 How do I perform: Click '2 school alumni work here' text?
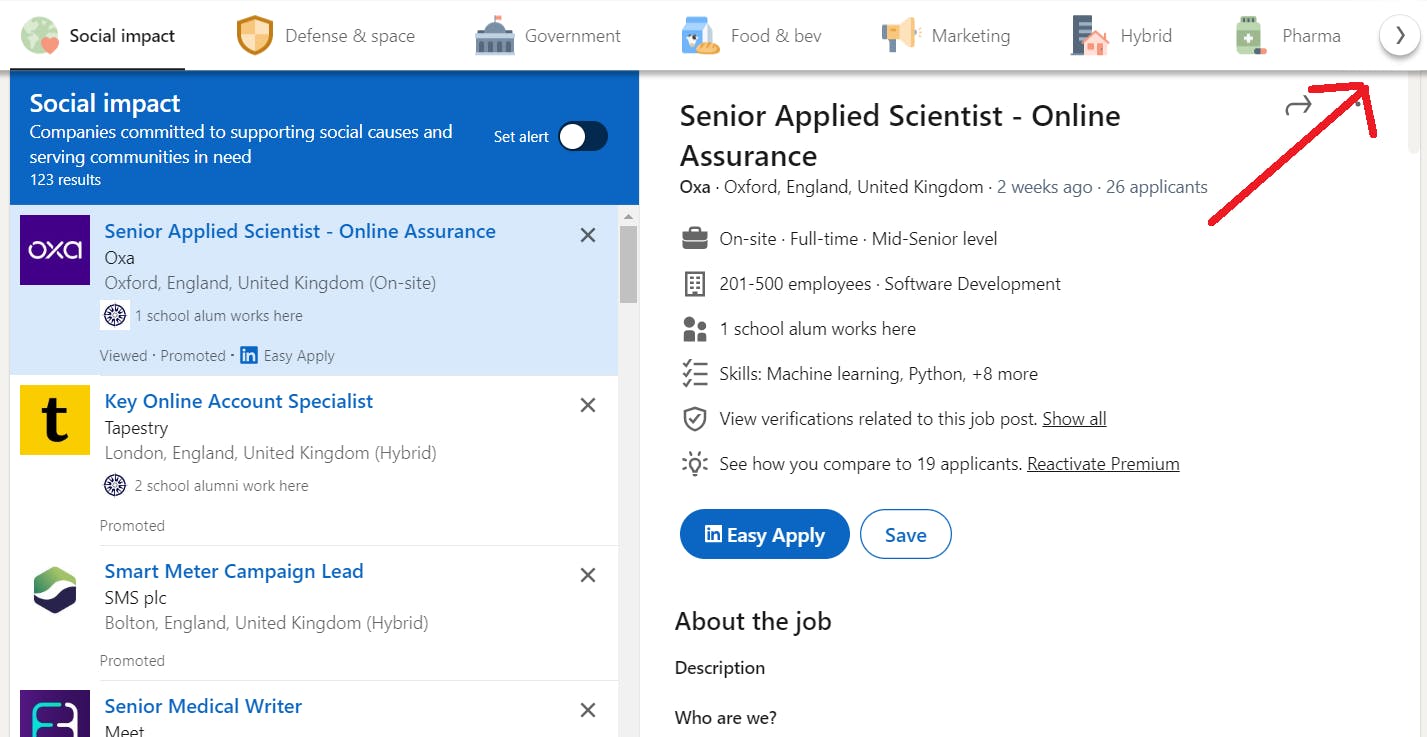point(221,486)
